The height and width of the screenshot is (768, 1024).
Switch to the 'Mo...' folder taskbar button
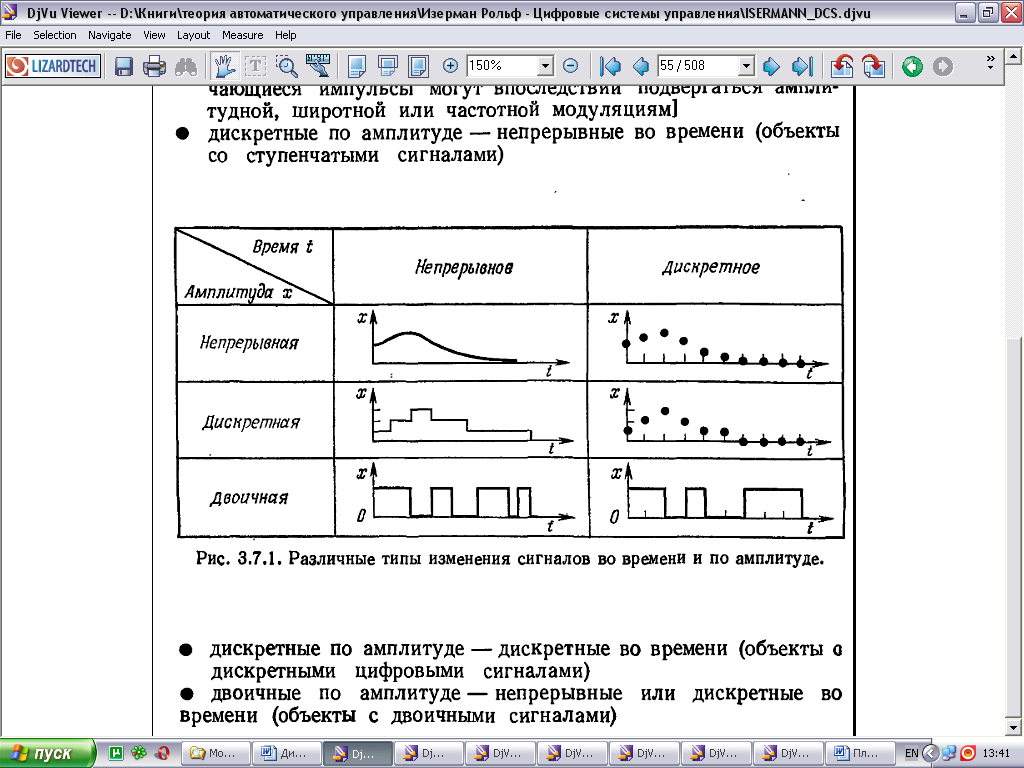point(215,754)
